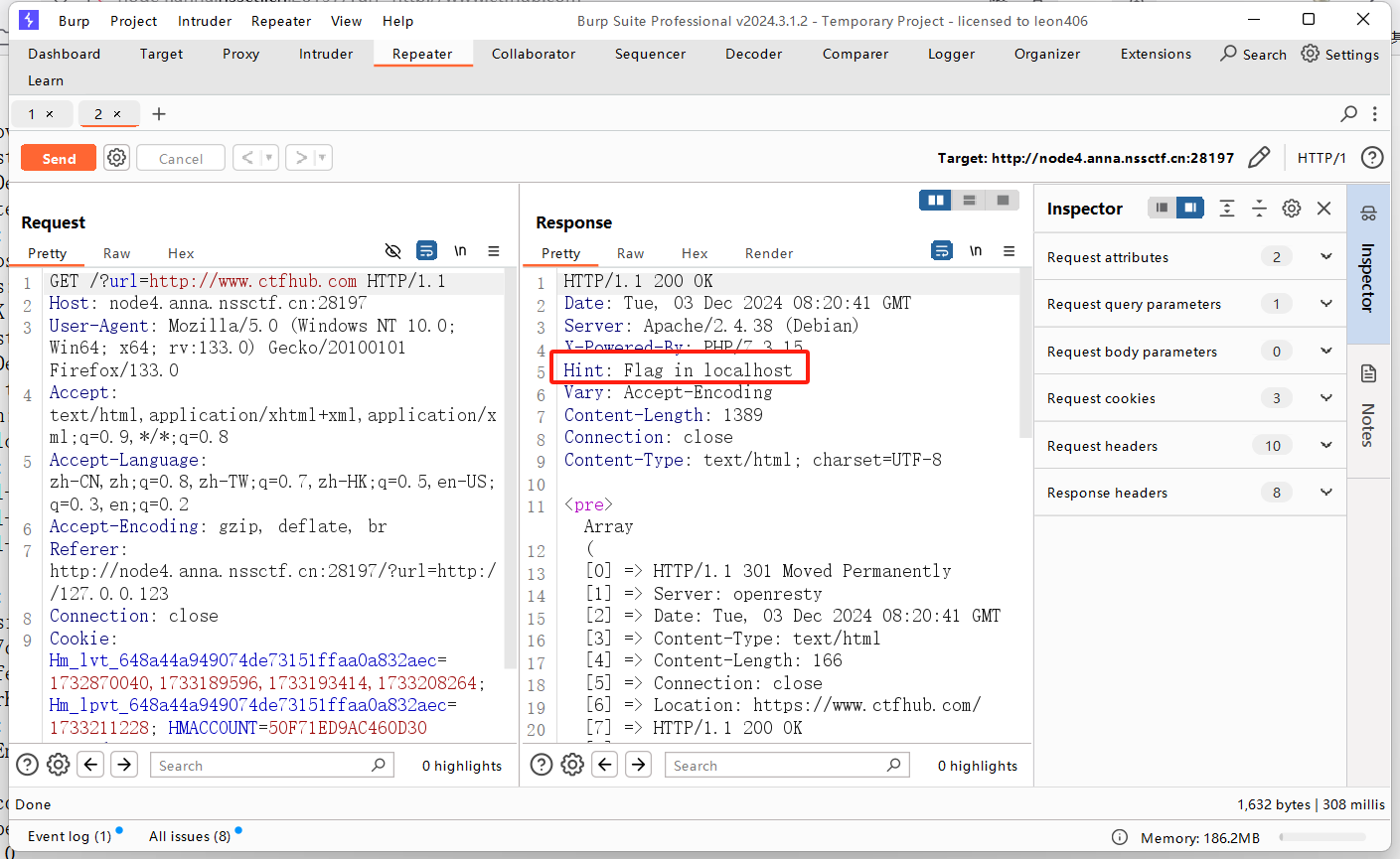Open the Burp menu
The image size is (1400, 859).
(x=75, y=21)
